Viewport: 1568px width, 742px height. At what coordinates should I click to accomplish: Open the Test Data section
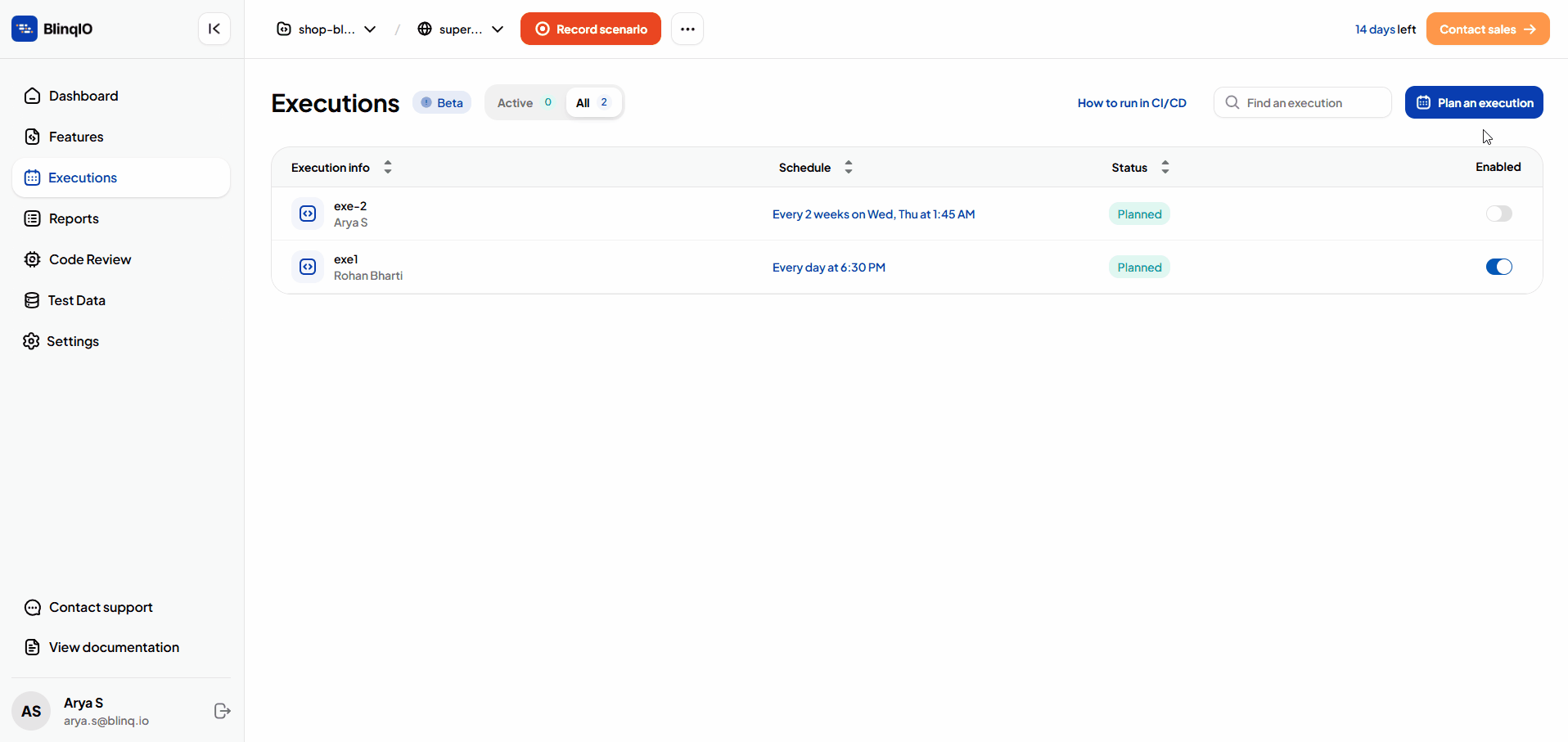point(76,300)
